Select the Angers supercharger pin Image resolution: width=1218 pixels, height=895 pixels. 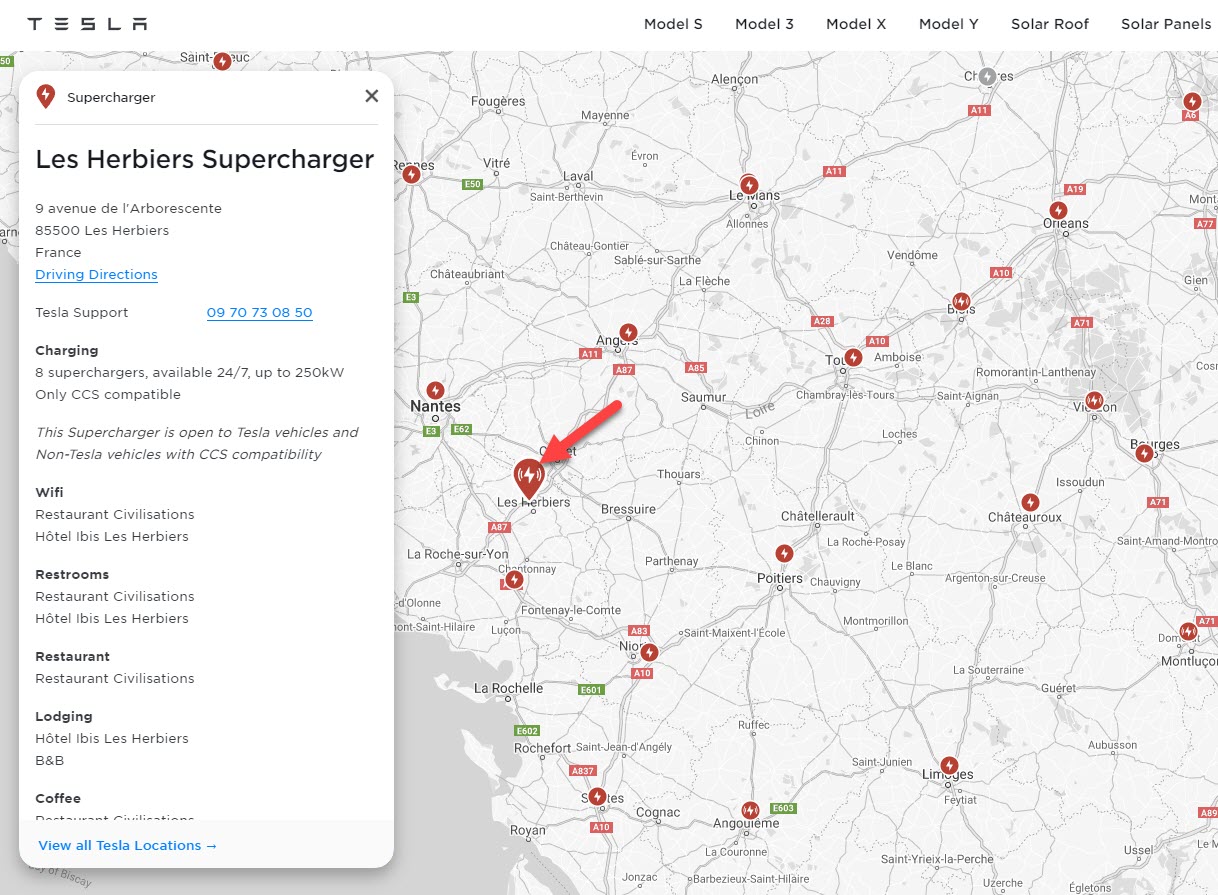click(628, 331)
